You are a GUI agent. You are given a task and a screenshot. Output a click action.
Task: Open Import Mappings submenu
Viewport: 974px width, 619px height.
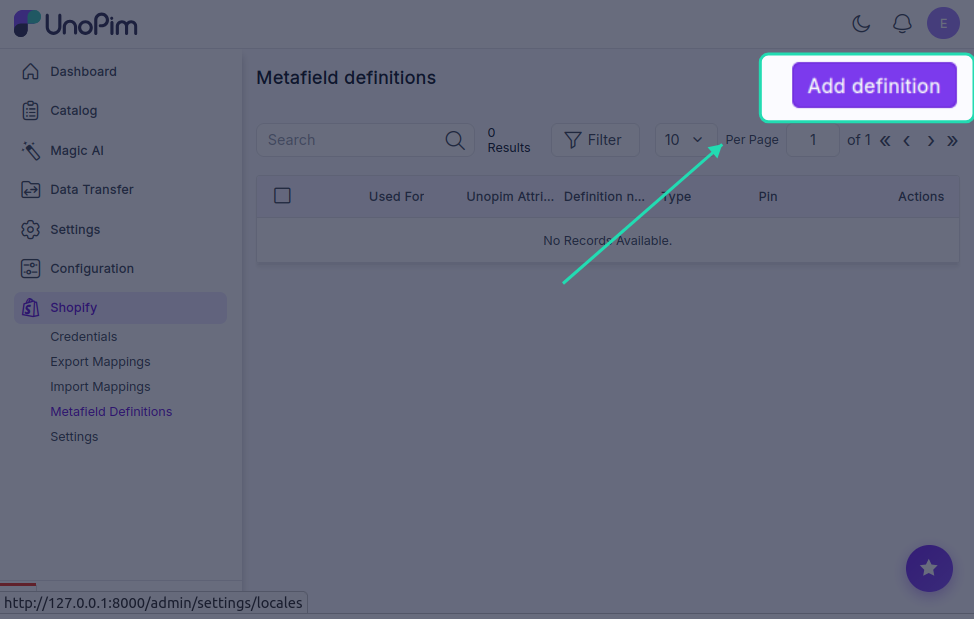pyautogui.click(x=100, y=386)
